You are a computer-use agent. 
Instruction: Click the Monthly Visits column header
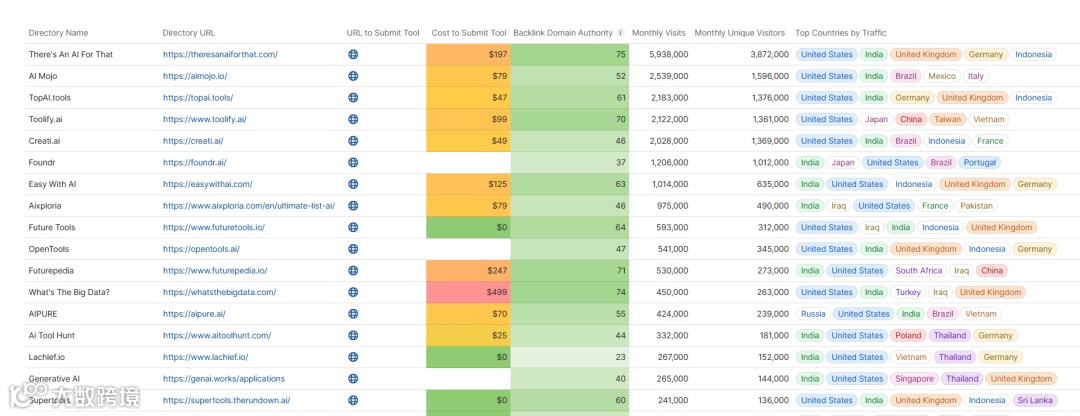[x=660, y=33]
